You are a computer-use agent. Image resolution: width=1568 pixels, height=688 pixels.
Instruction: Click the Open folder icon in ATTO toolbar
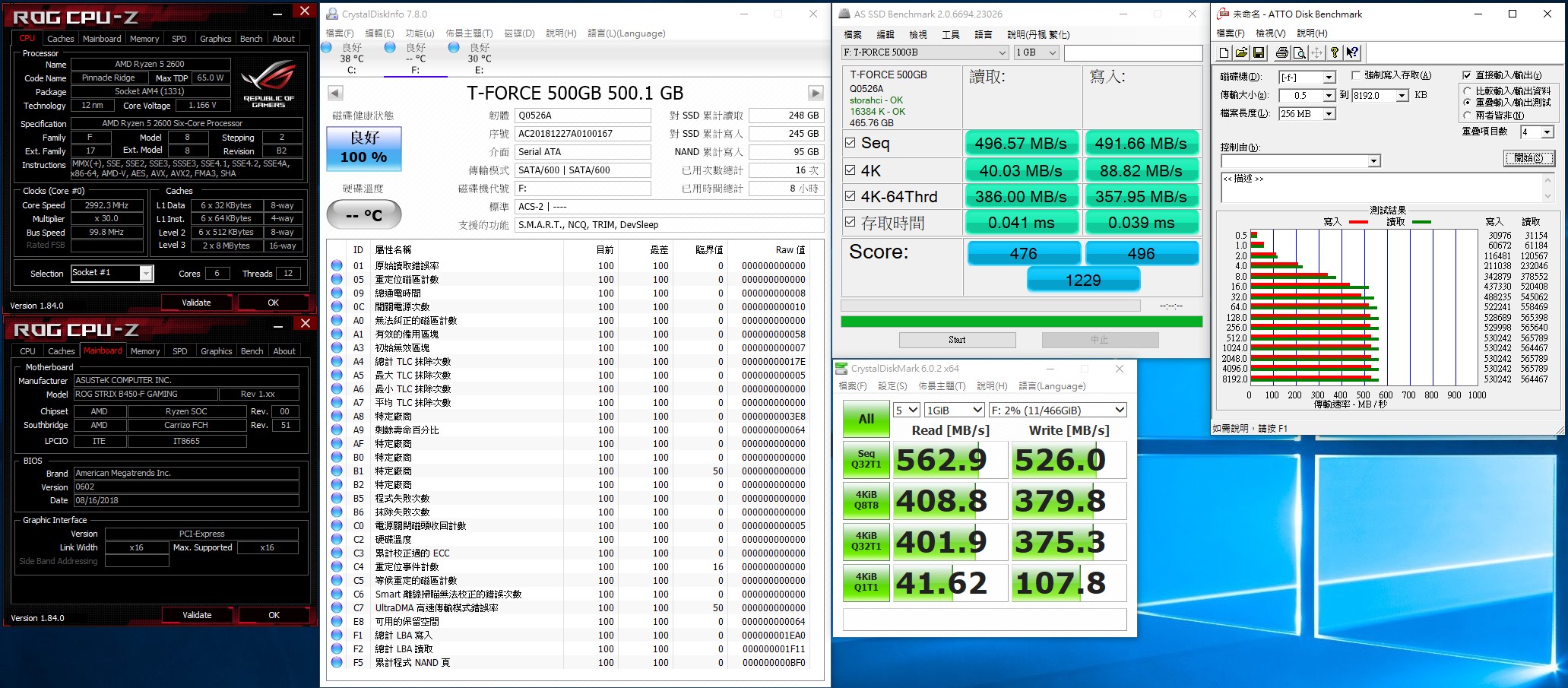coord(1241,52)
